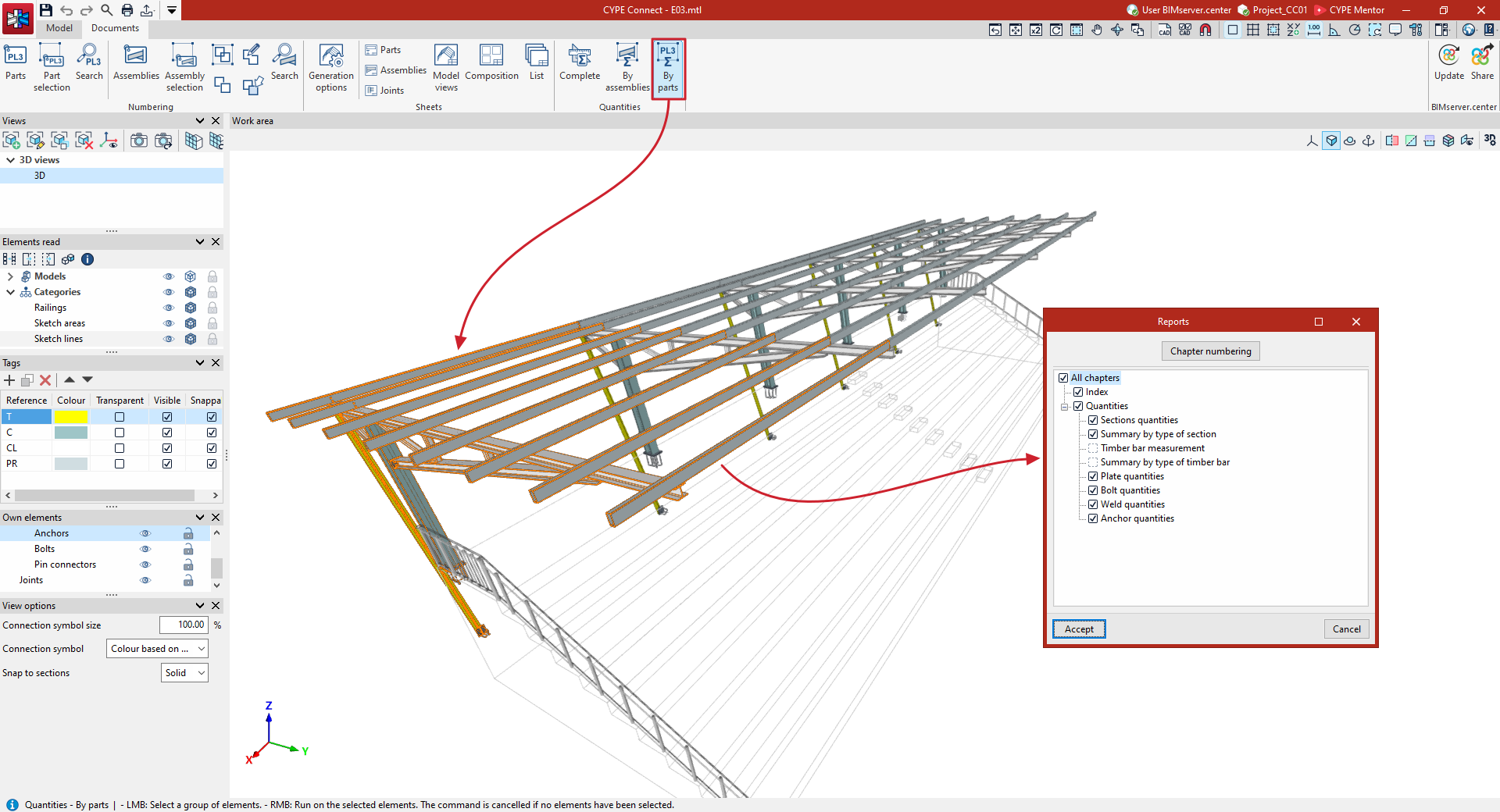Toggle the All chapters checkbox

point(1063,378)
